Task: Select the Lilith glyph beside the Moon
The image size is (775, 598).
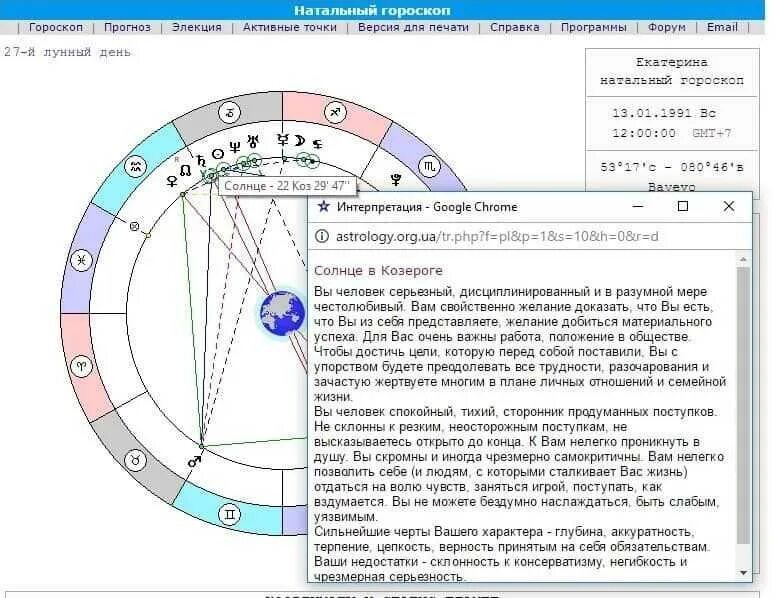Action: click(317, 144)
